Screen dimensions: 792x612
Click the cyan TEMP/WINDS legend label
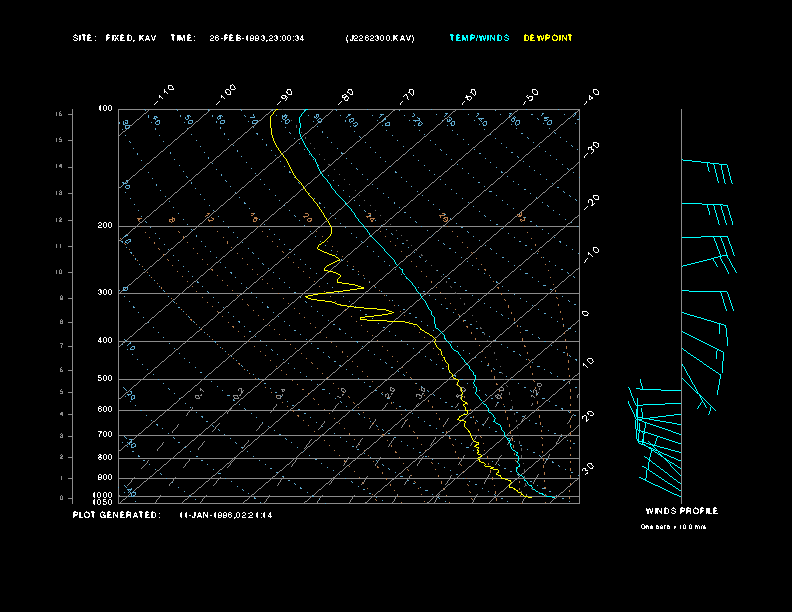pos(479,38)
